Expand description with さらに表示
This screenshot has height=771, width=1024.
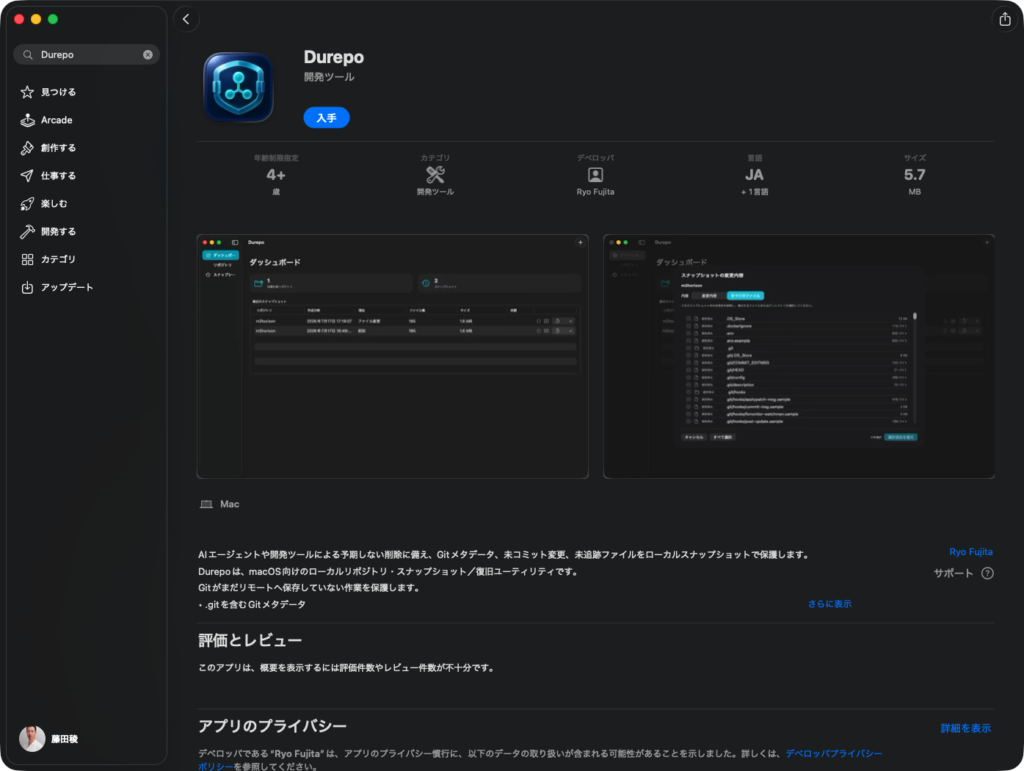[x=829, y=604]
